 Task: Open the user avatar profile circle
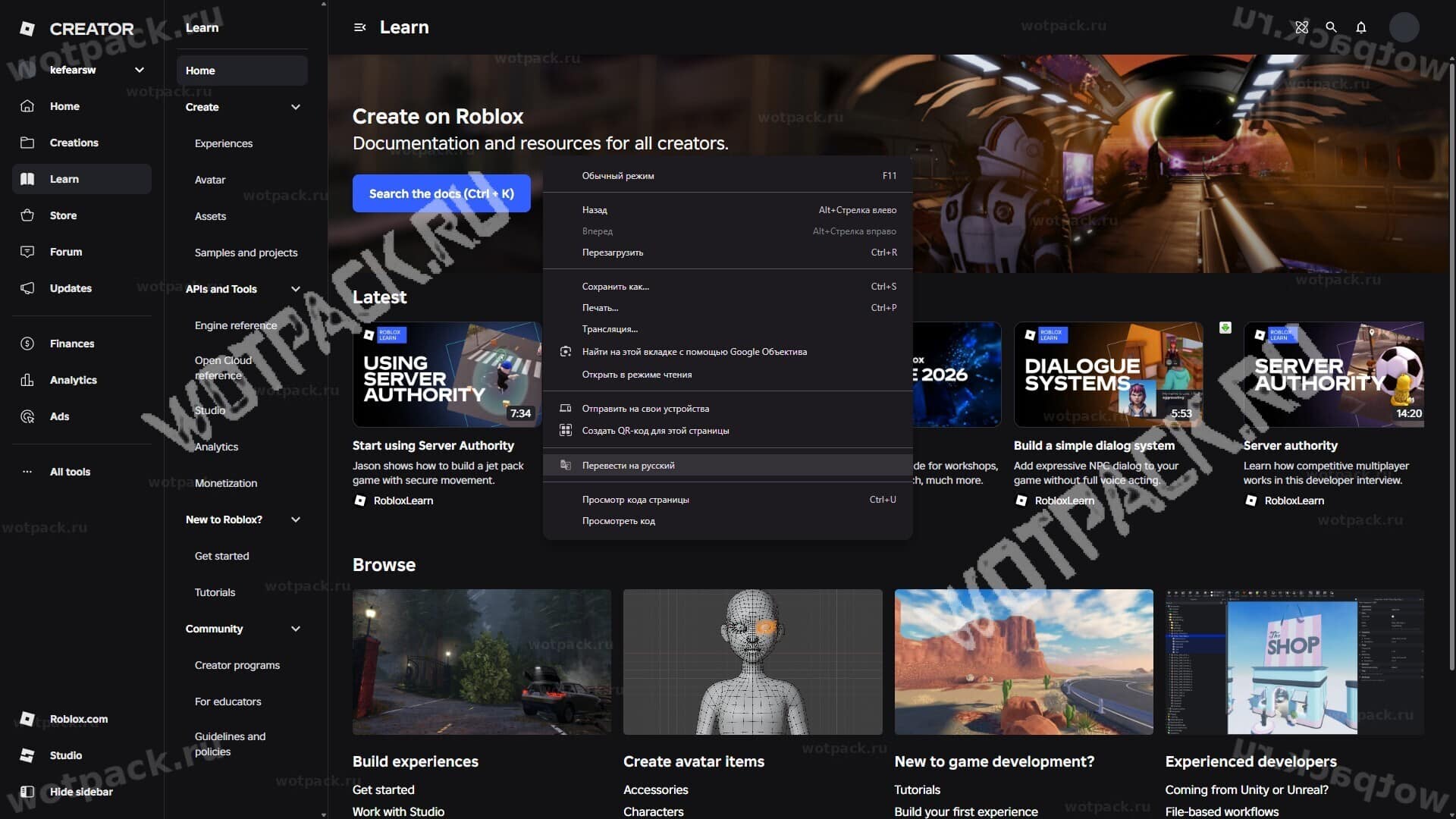1404,27
